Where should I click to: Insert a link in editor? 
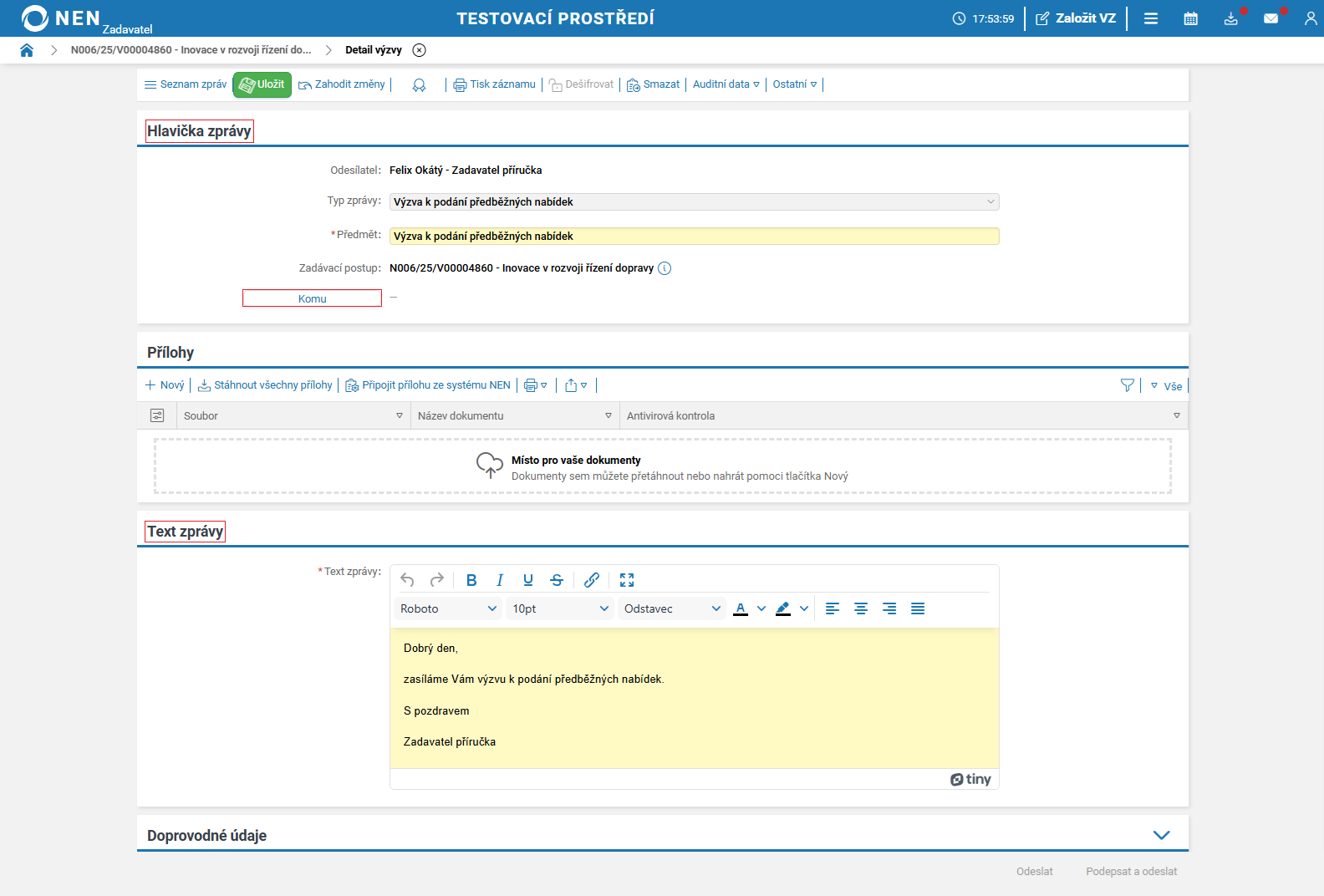click(x=592, y=580)
